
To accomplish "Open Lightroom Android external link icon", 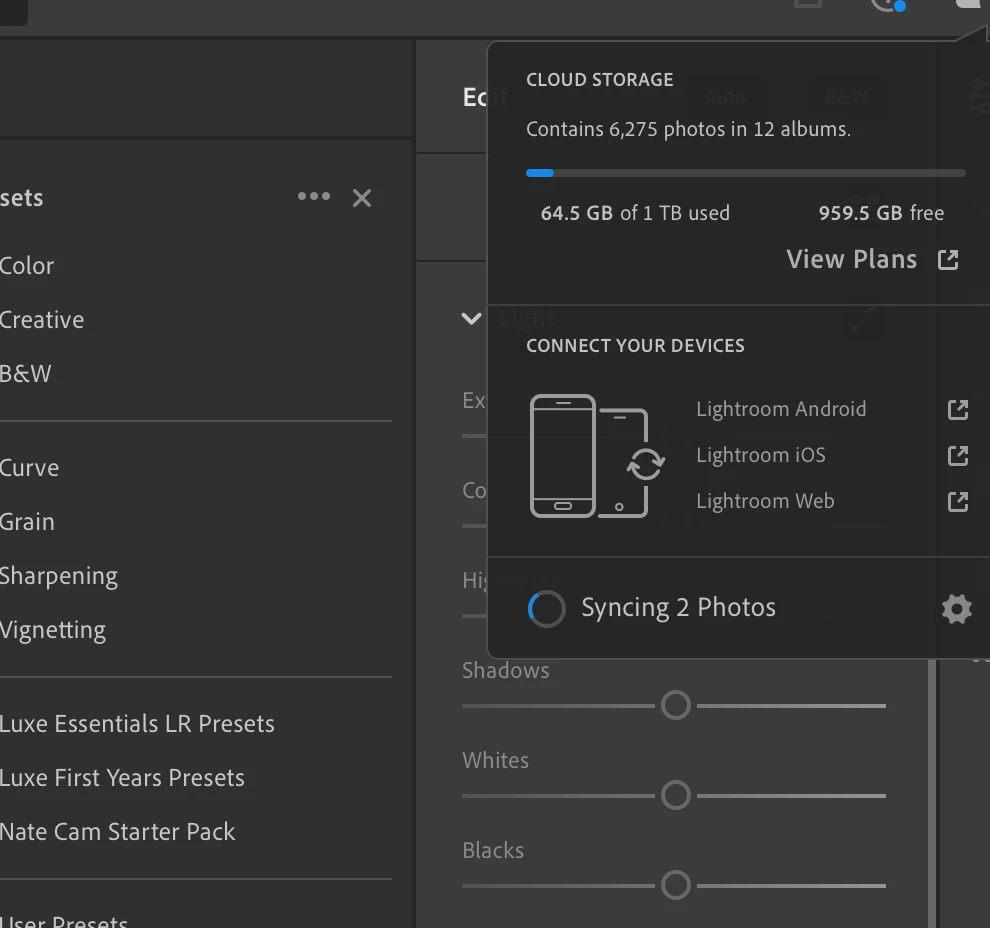I will (x=957, y=409).
